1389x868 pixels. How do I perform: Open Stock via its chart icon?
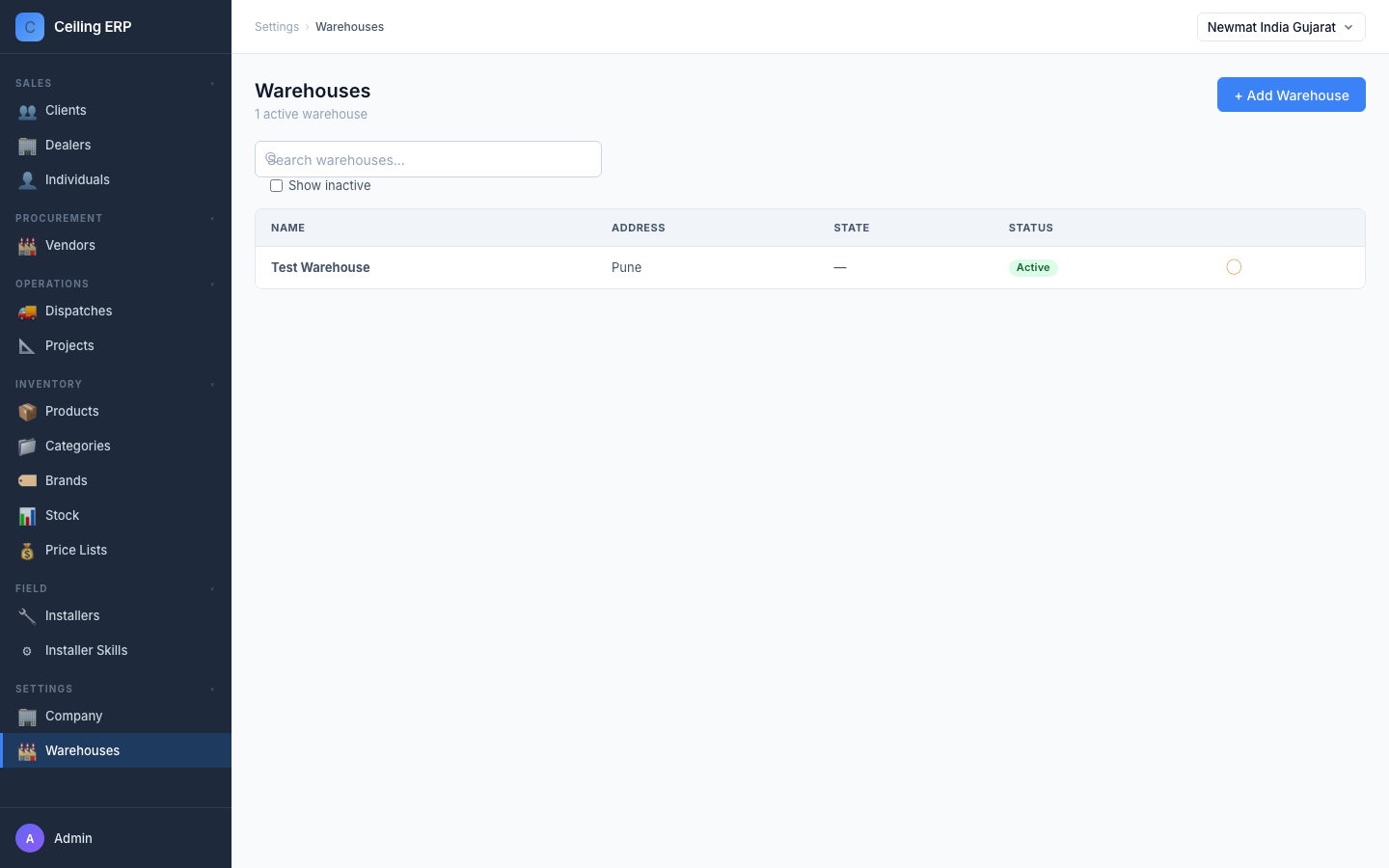tap(27, 516)
